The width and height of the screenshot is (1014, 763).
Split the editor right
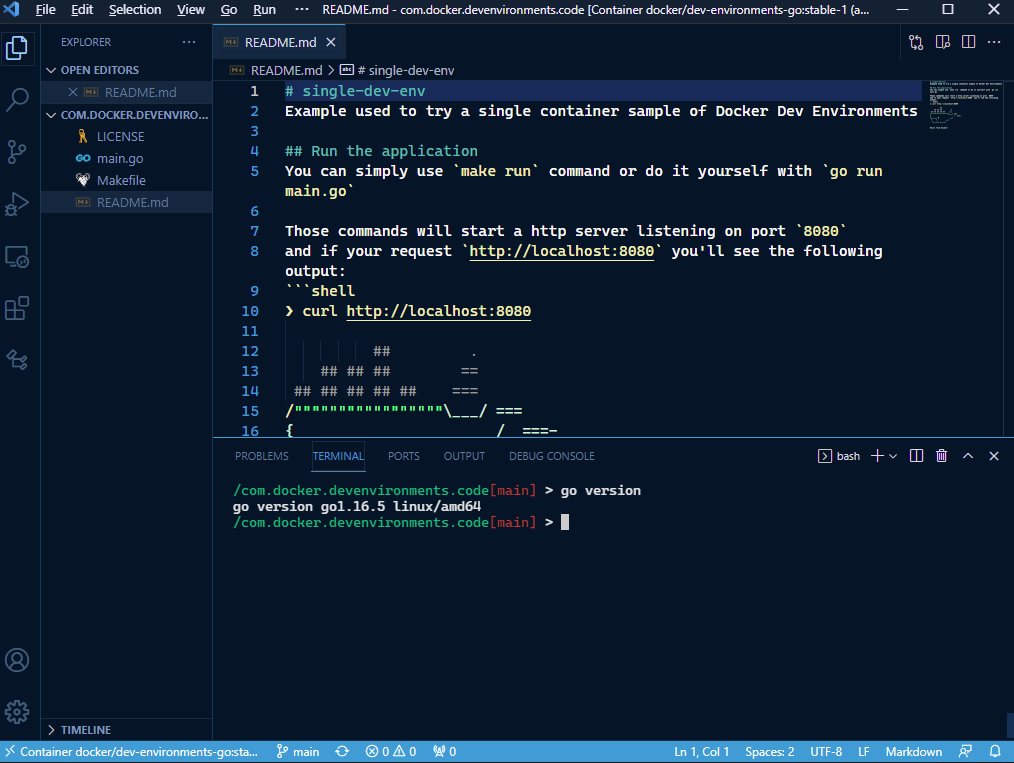[x=968, y=43]
